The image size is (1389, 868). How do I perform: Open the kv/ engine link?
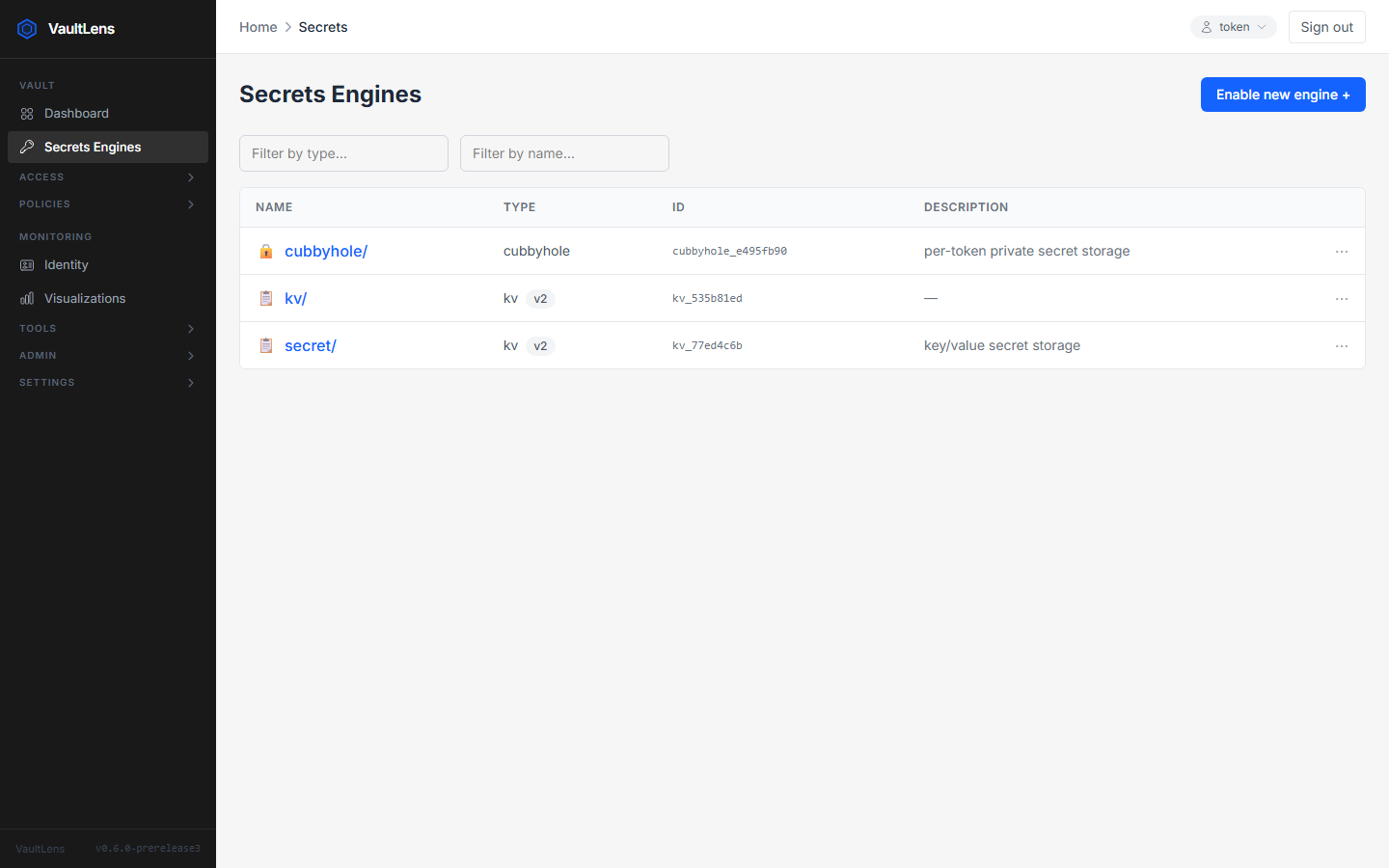point(295,299)
